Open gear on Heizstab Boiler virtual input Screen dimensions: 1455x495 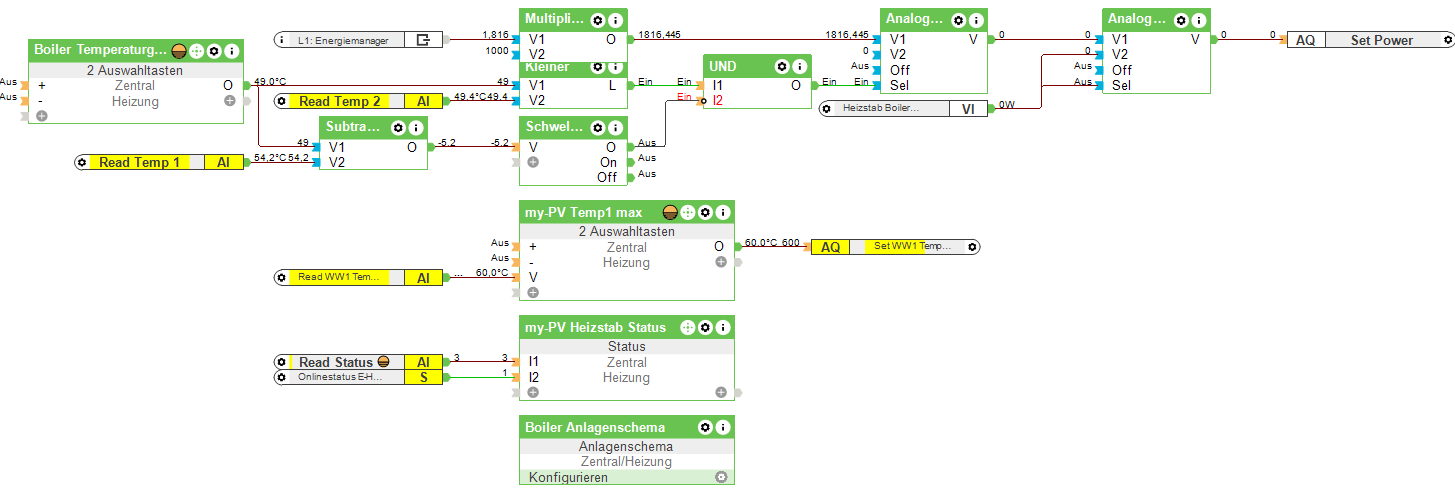point(826,108)
